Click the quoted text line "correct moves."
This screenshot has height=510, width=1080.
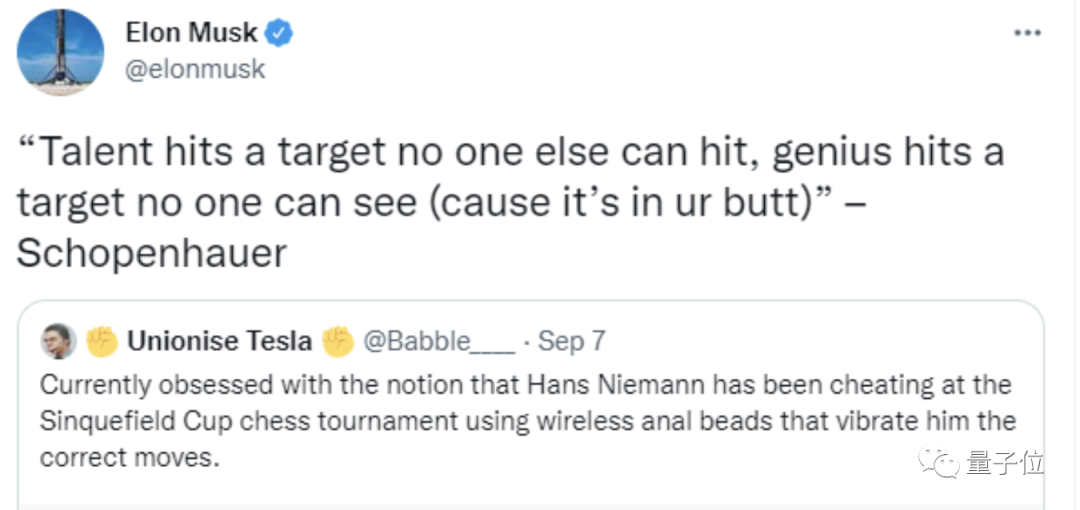(129, 458)
